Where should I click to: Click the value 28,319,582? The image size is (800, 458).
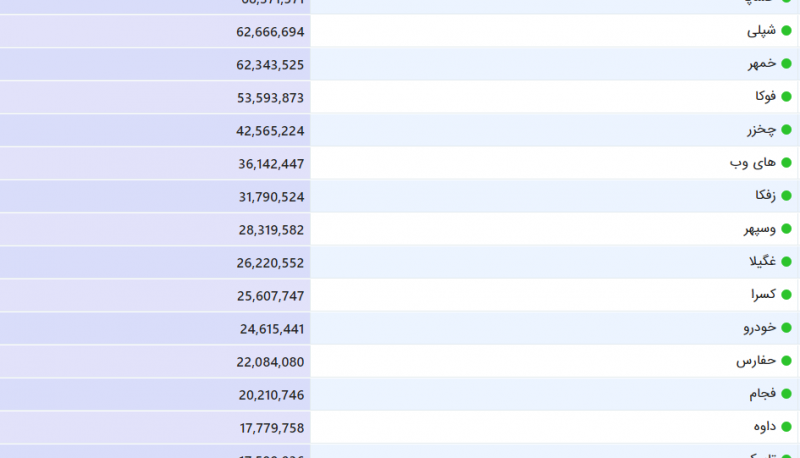coord(271,230)
